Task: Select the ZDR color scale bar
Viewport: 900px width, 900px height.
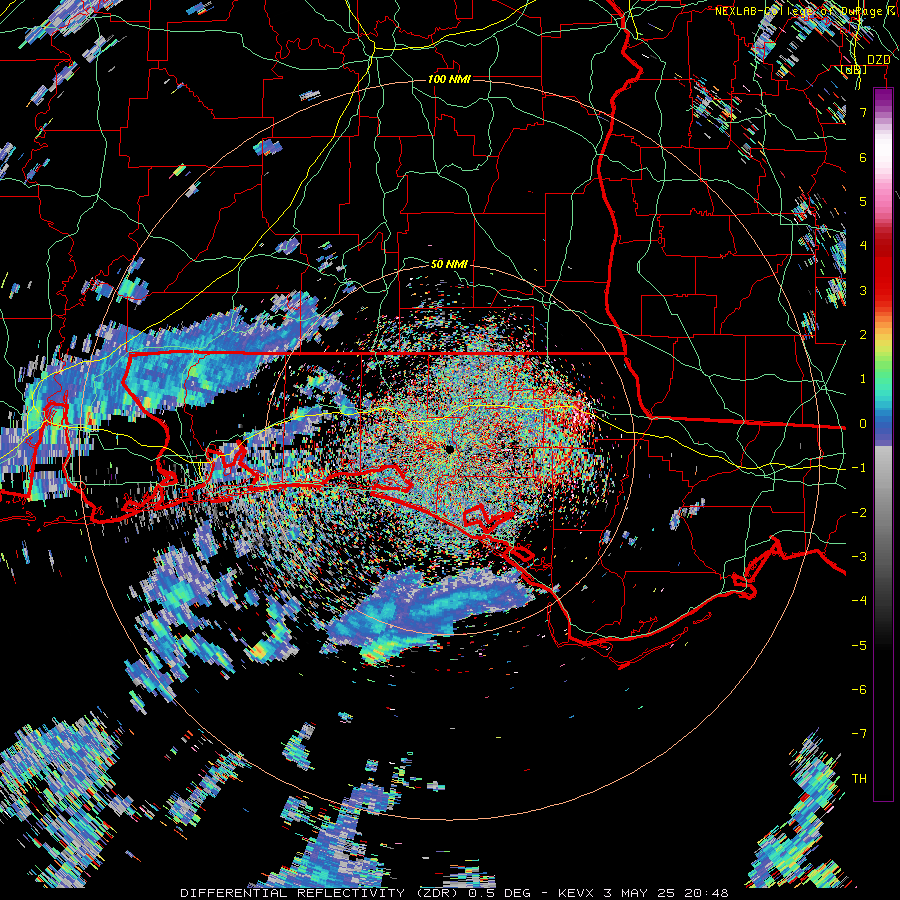Action: pyautogui.click(x=883, y=444)
